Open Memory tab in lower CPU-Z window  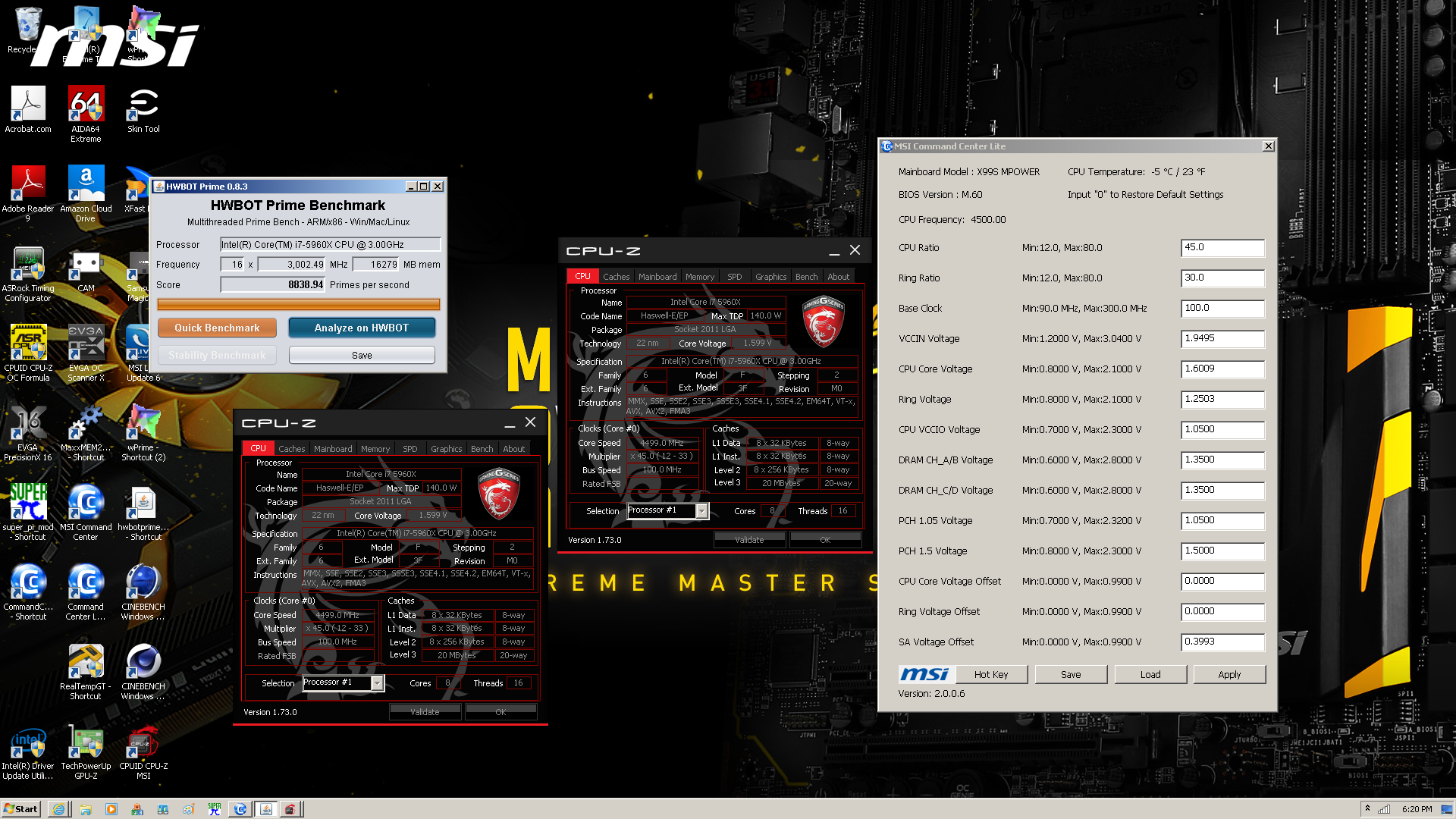(375, 449)
